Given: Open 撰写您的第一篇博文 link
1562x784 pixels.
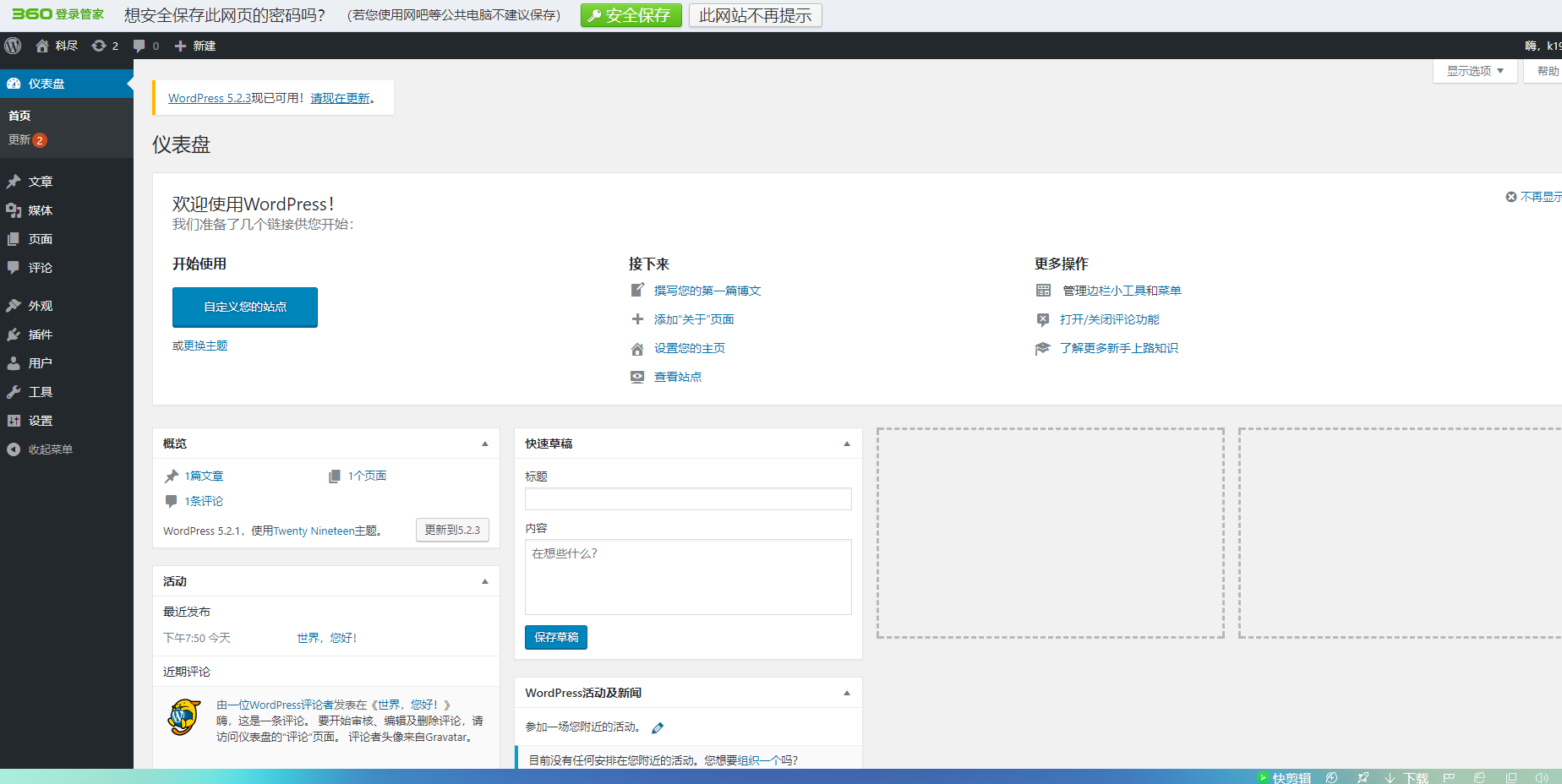Looking at the screenshot, I should point(707,291).
